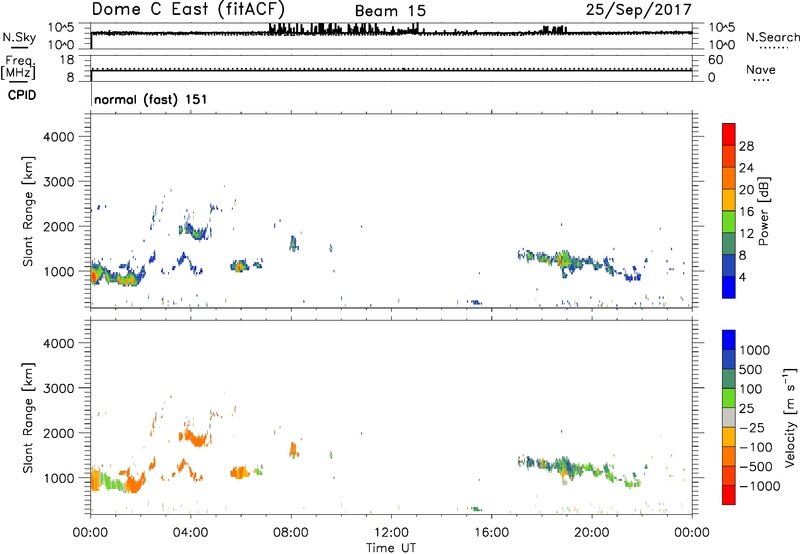Pick the 24–28 dB swatch in Power colorbar
800x554 pixels.
point(729,156)
